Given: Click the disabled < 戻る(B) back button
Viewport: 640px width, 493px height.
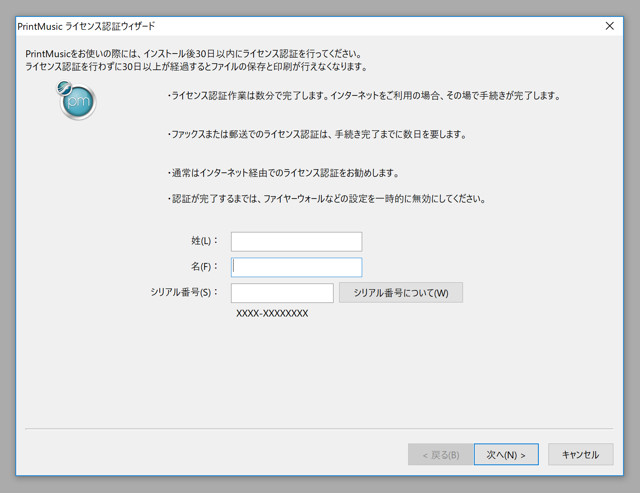Looking at the screenshot, I should click(x=441, y=454).
